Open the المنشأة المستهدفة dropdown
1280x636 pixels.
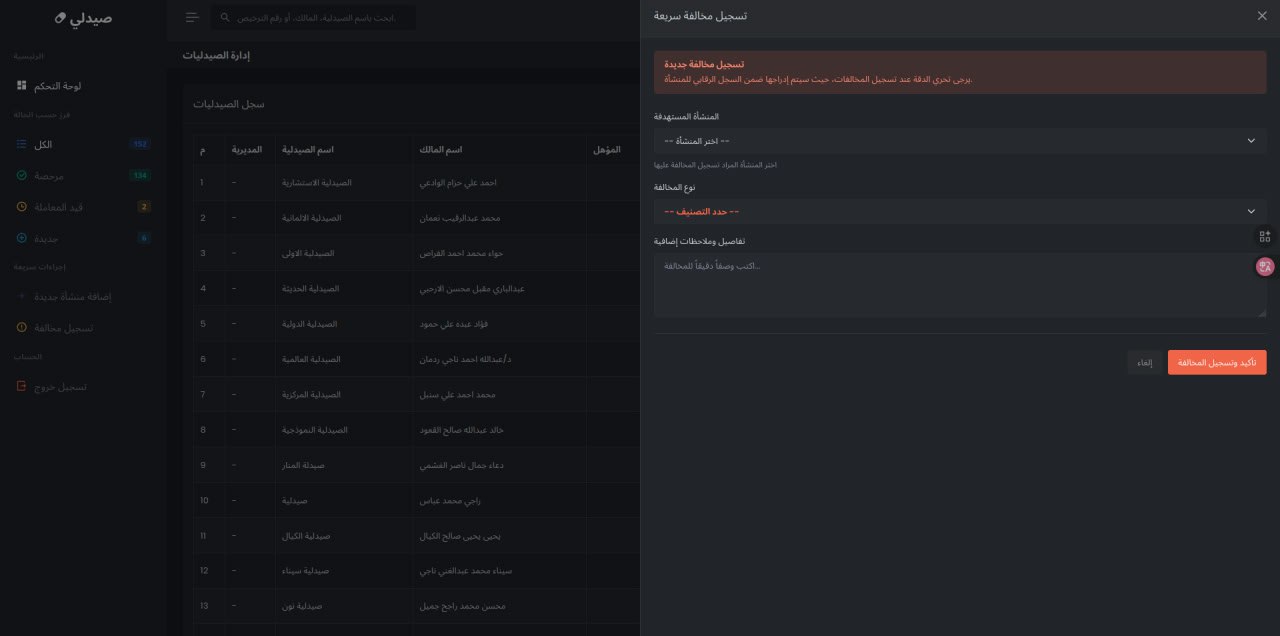point(960,141)
